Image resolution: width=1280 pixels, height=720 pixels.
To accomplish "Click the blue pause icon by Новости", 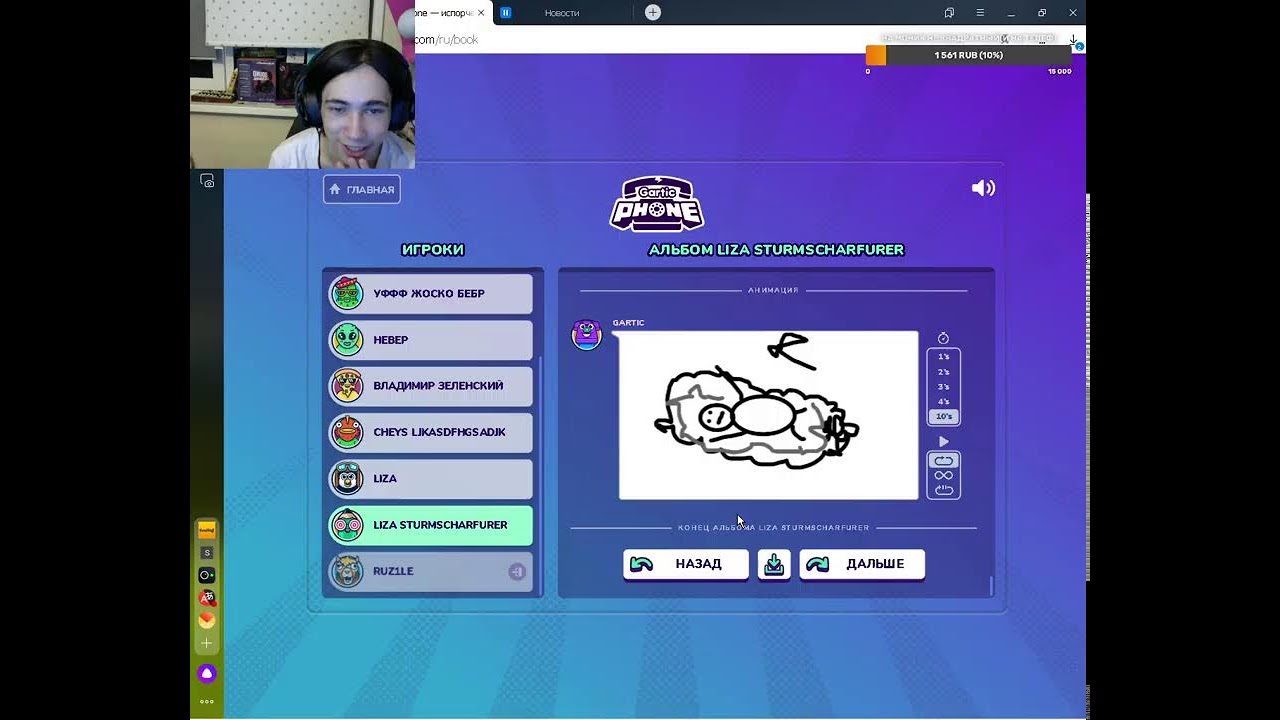I will [506, 13].
